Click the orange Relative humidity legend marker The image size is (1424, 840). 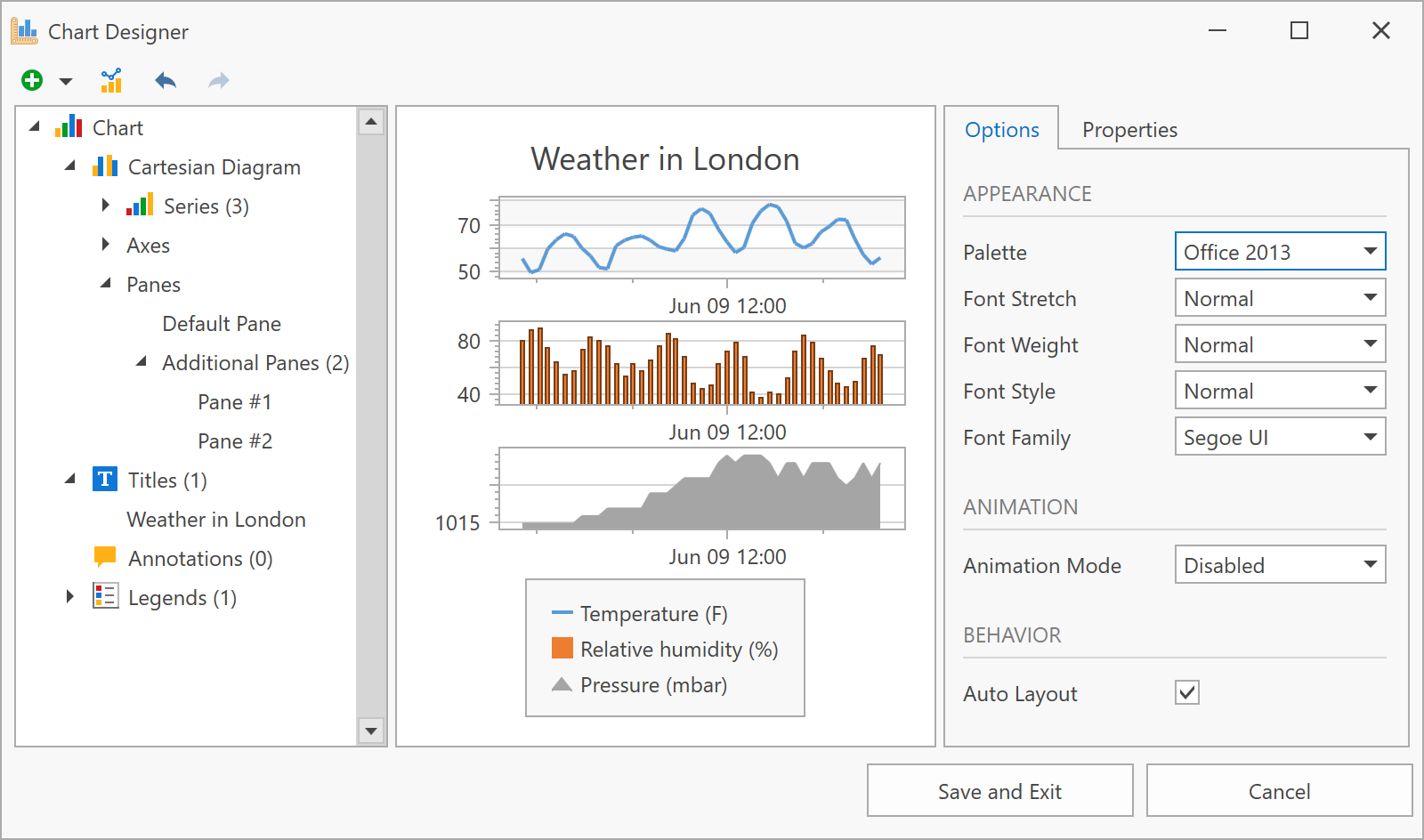pyautogui.click(x=562, y=648)
